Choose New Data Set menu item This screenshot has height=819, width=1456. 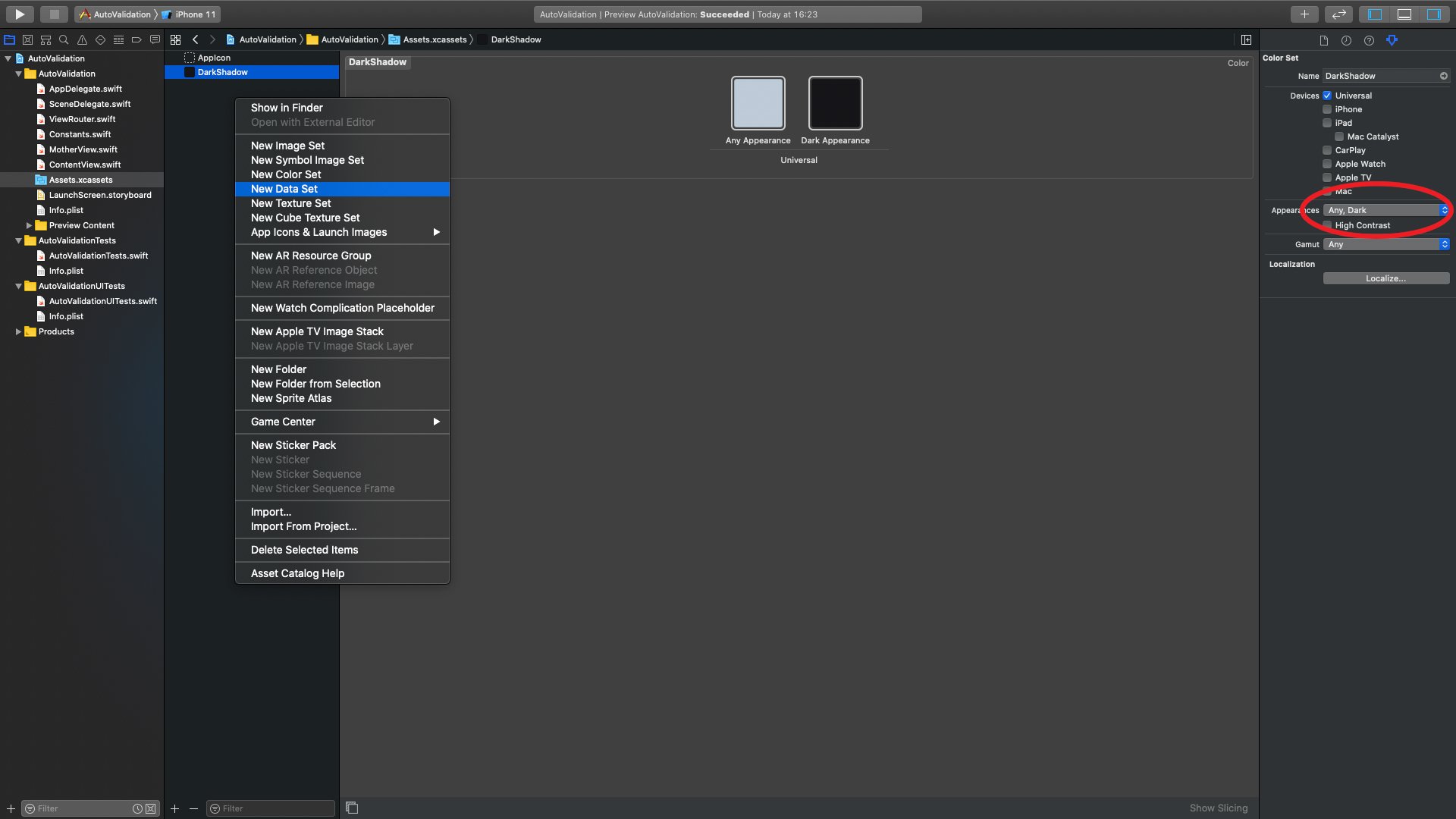point(284,189)
